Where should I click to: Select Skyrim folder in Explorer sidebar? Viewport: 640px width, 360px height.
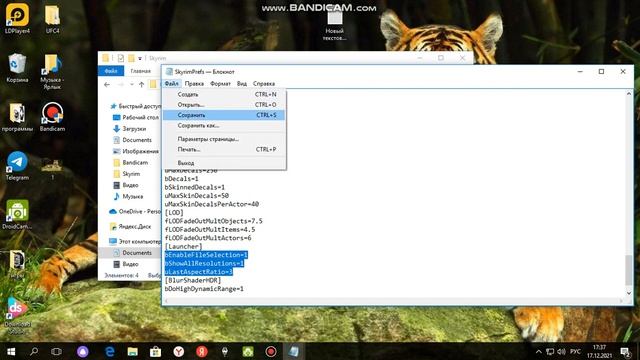pyautogui.click(x=127, y=174)
